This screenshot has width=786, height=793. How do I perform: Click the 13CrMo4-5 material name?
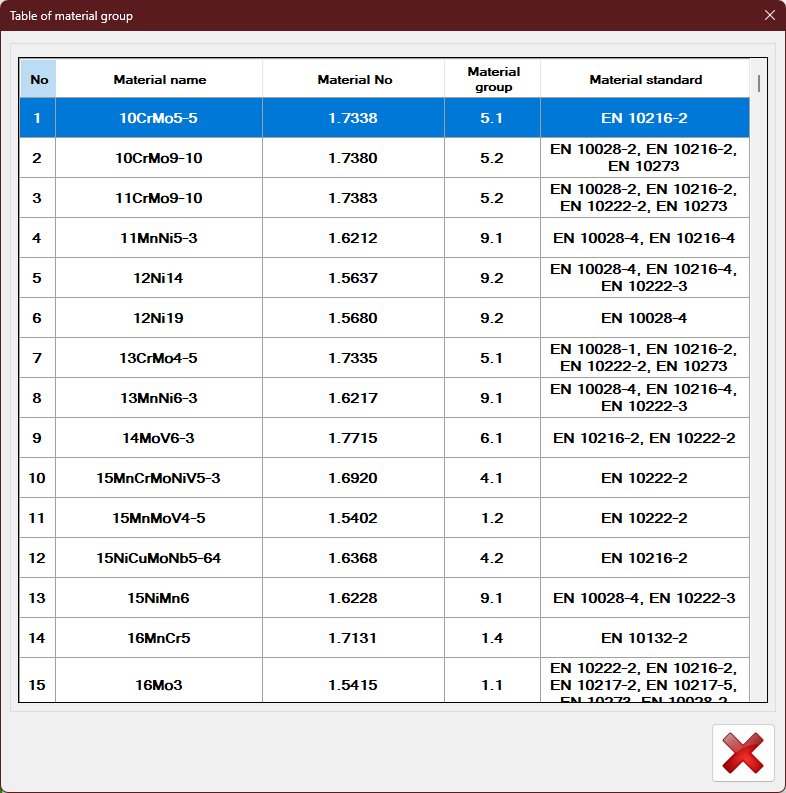159,358
